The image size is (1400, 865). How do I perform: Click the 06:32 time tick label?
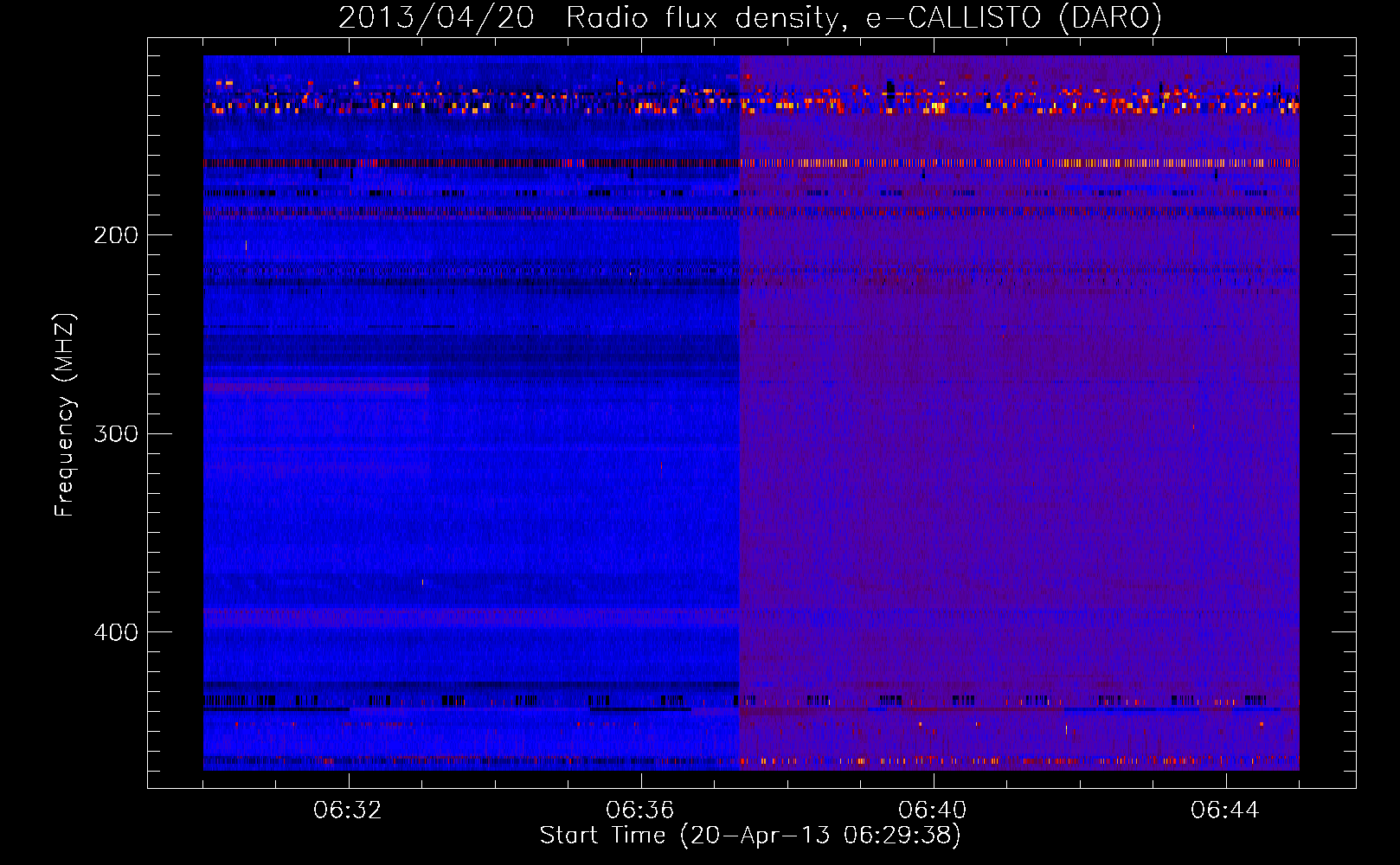pos(348,811)
